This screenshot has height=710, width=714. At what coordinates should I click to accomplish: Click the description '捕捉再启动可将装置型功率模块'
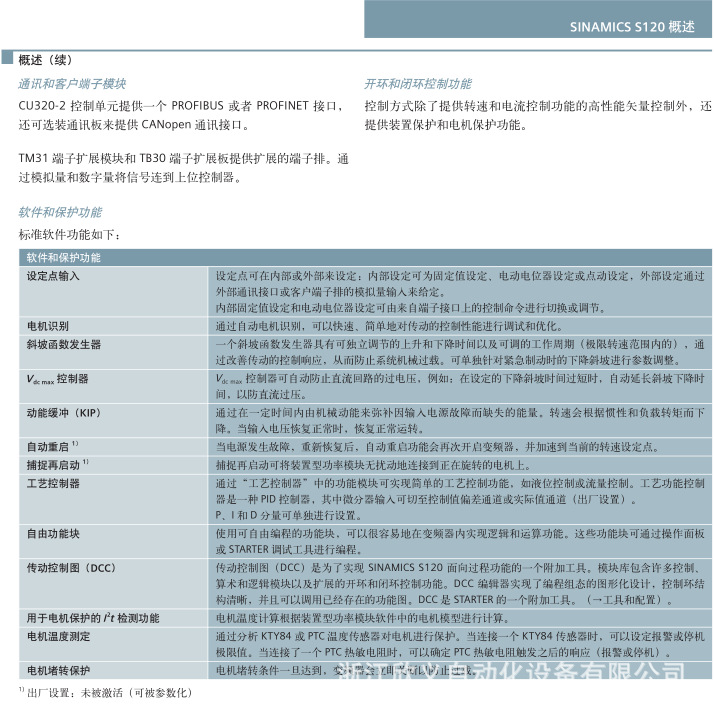pos(372,465)
